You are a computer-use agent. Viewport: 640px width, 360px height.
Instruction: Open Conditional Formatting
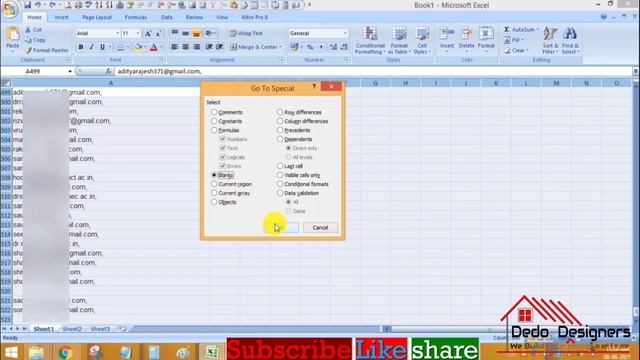coord(370,40)
